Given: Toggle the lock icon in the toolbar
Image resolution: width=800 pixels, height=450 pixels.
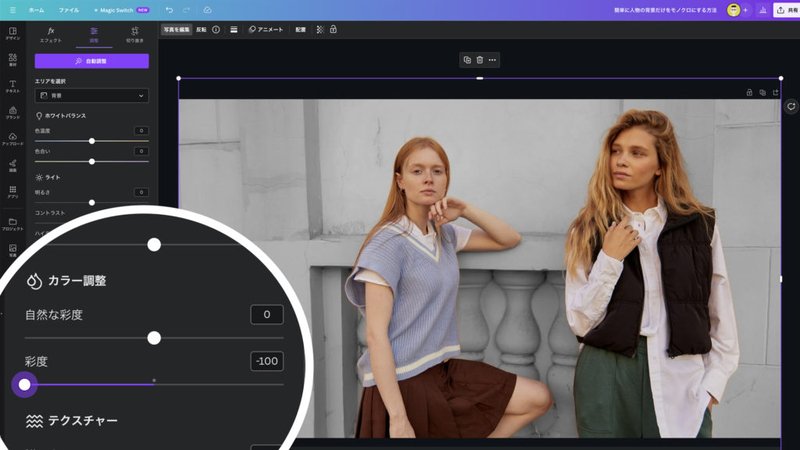Looking at the screenshot, I should point(333,30).
